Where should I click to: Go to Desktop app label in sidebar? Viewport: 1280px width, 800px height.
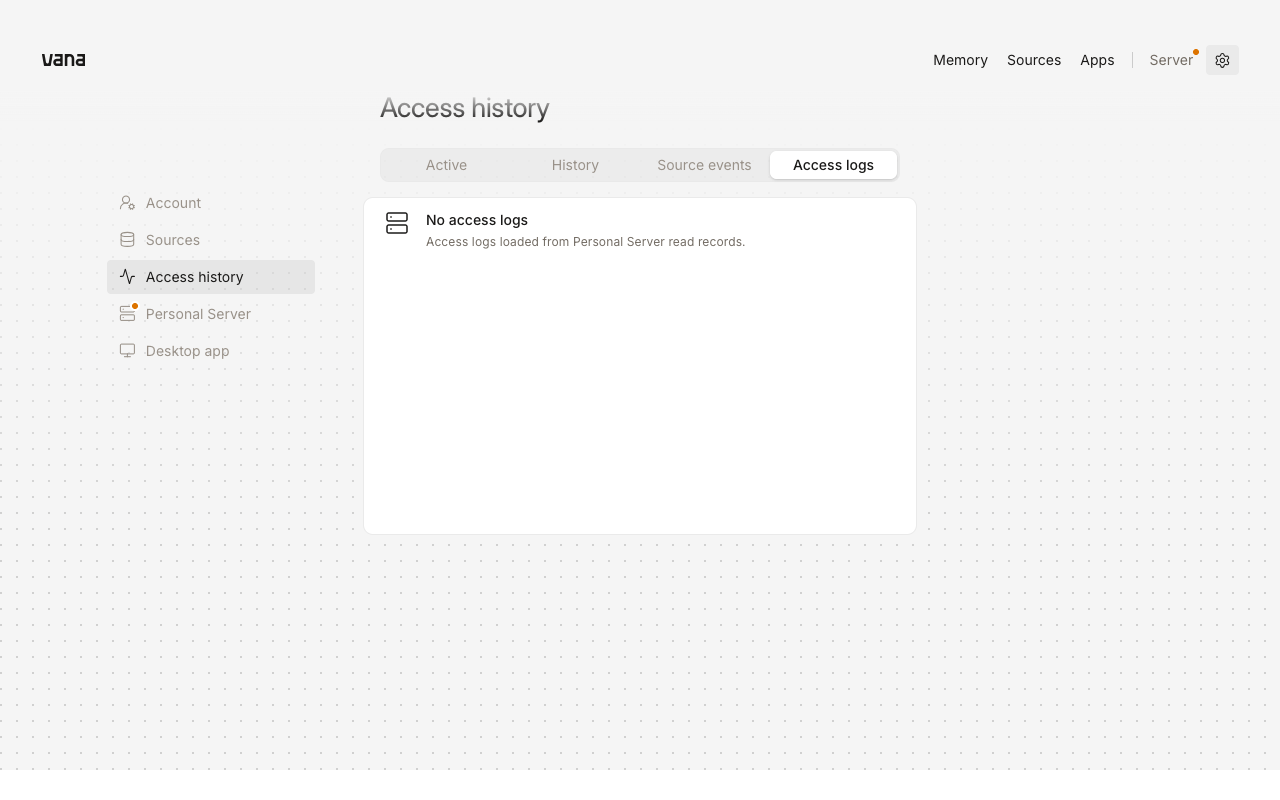tap(187, 351)
